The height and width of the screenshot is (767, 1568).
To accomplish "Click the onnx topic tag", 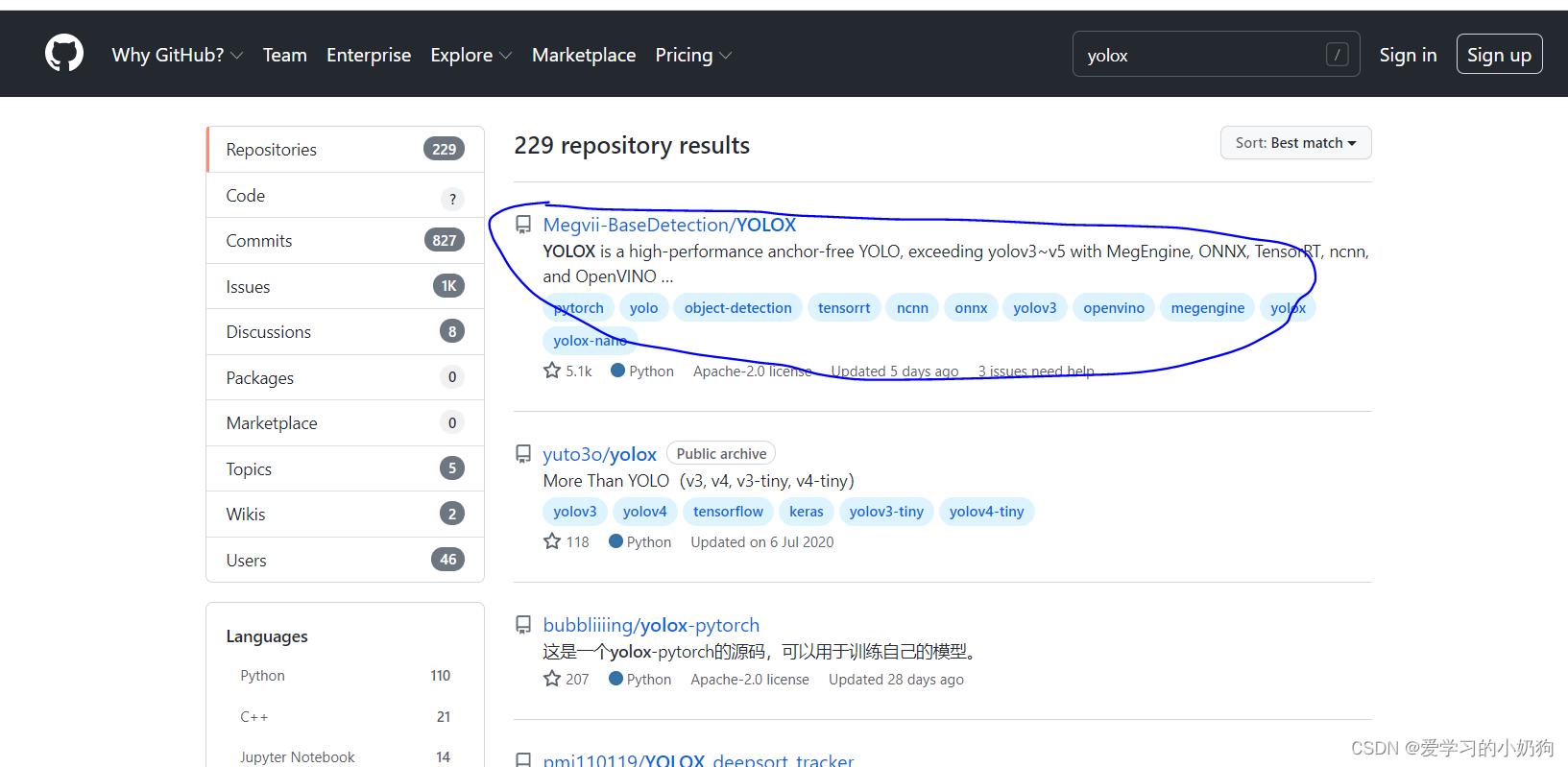I will (x=971, y=308).
